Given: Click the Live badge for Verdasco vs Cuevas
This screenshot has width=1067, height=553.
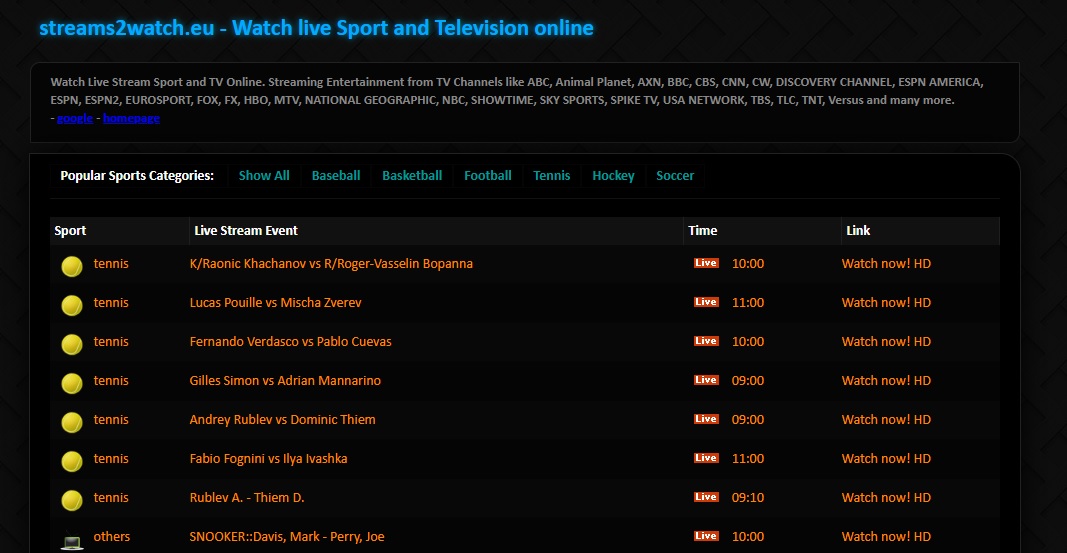Looking at the screenshot, I should (x=706, y=341).
